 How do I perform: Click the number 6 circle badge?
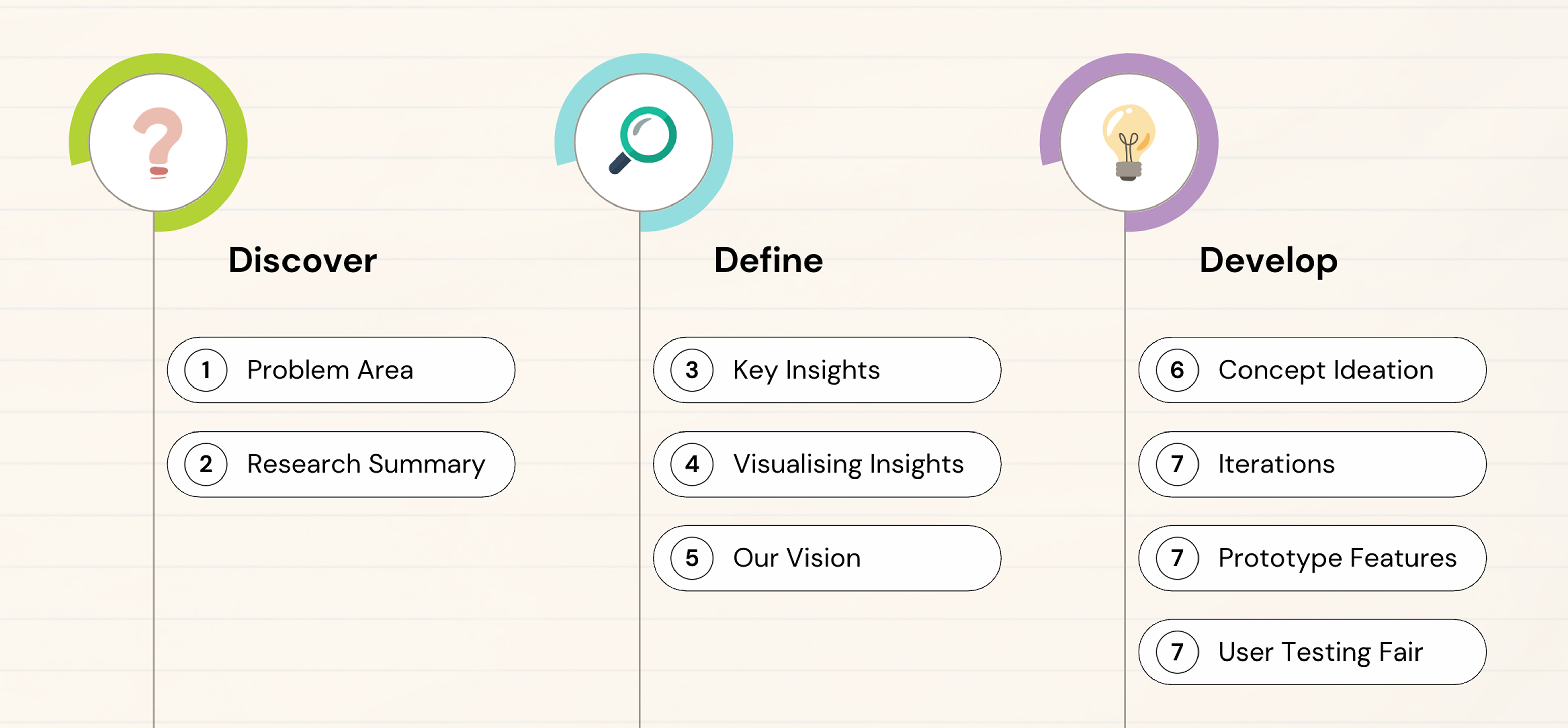(1177, 370)
